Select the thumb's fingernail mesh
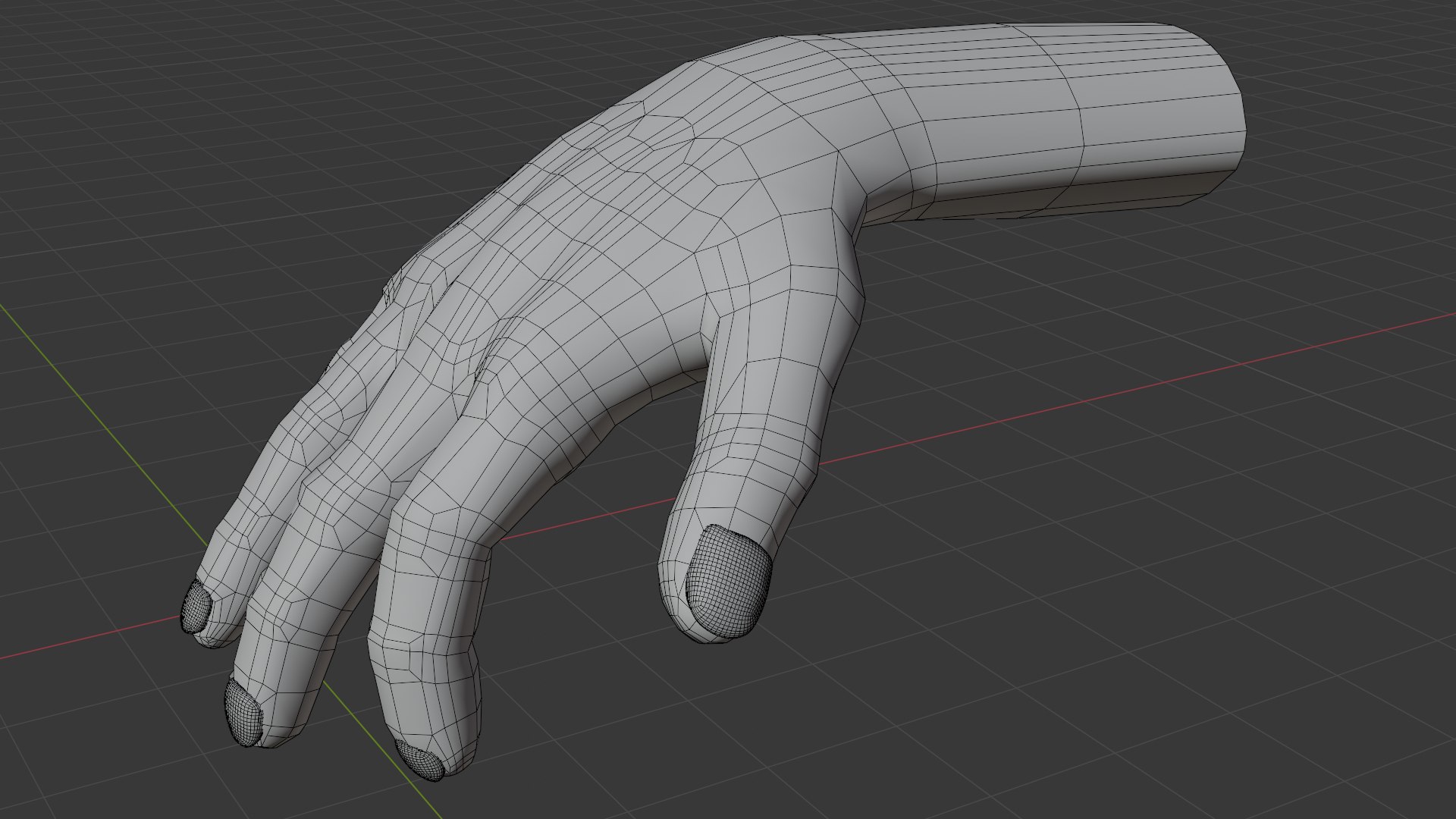This screenshot has height=819, width=1456. (x=729, y=580)
